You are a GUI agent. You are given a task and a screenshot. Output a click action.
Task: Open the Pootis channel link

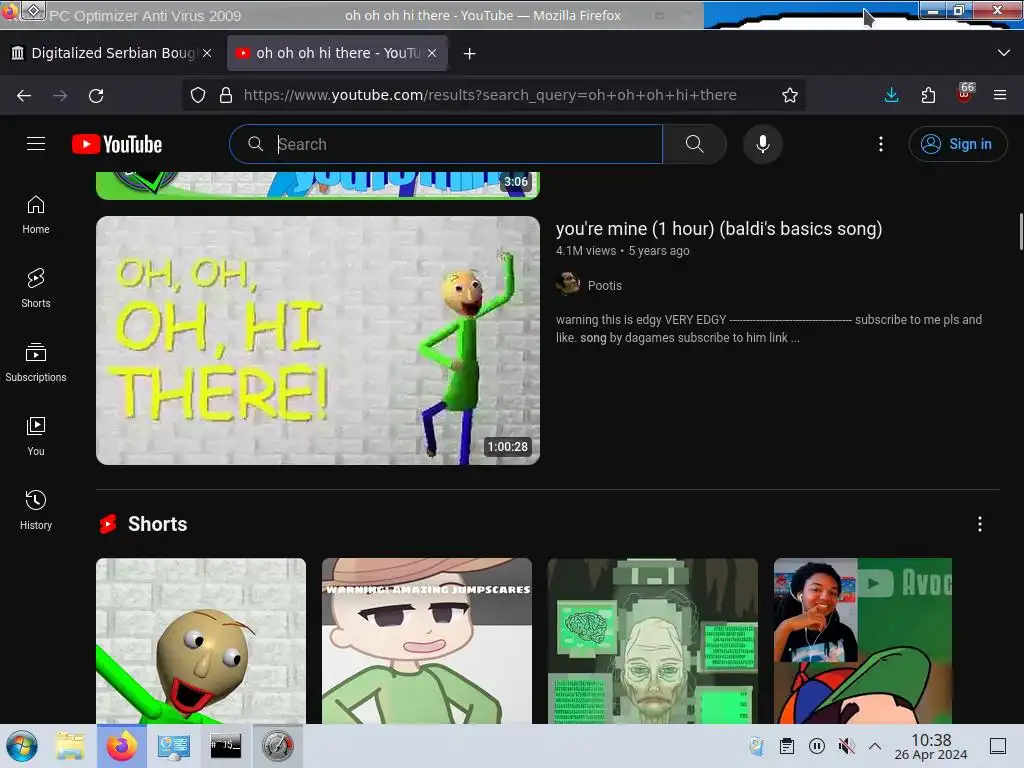[x=605, y=285]
